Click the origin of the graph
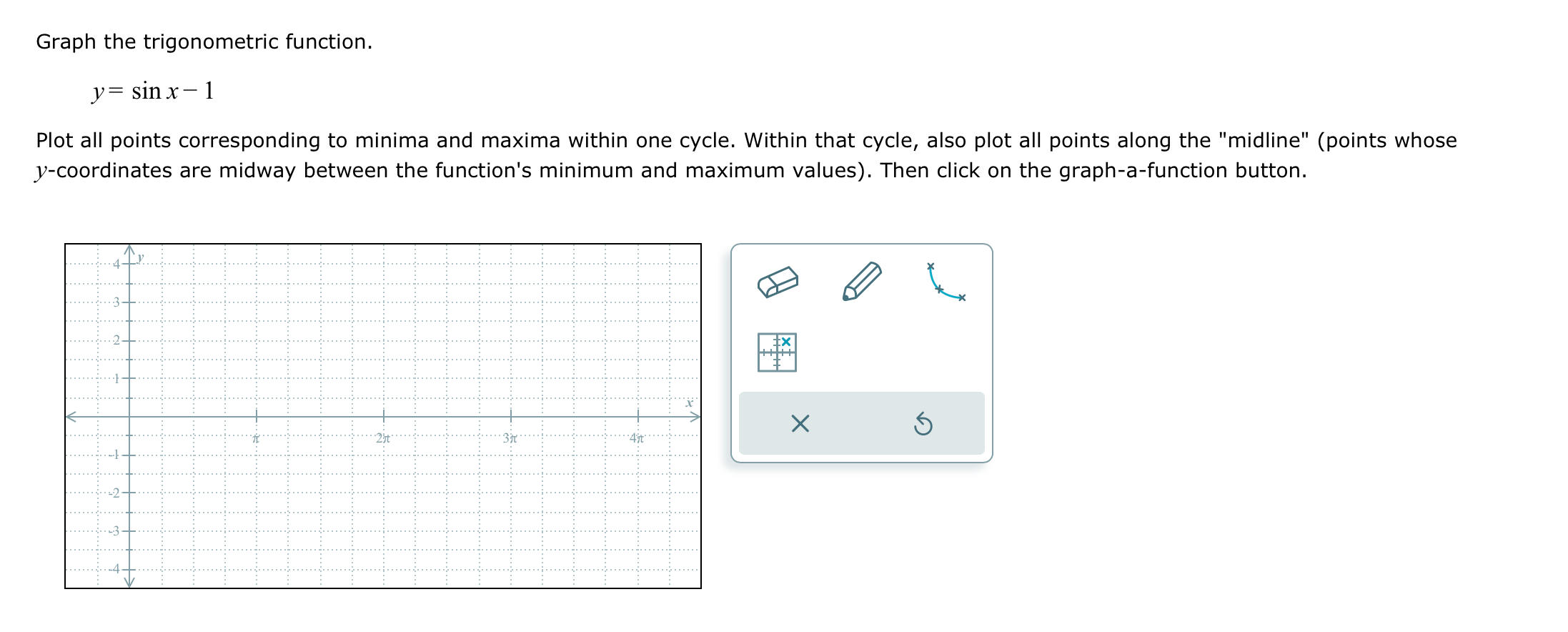Image resolution: width=1568 pixels, height=632 pixels. click(129, 416)
